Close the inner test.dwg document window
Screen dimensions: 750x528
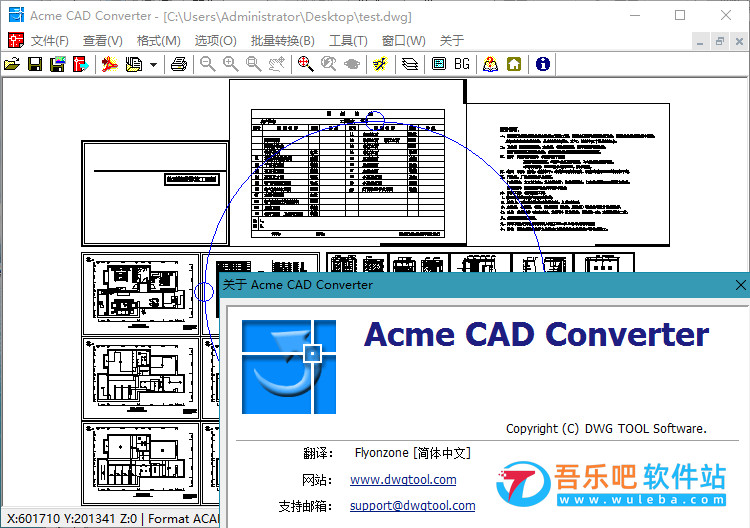pos(739,42)
